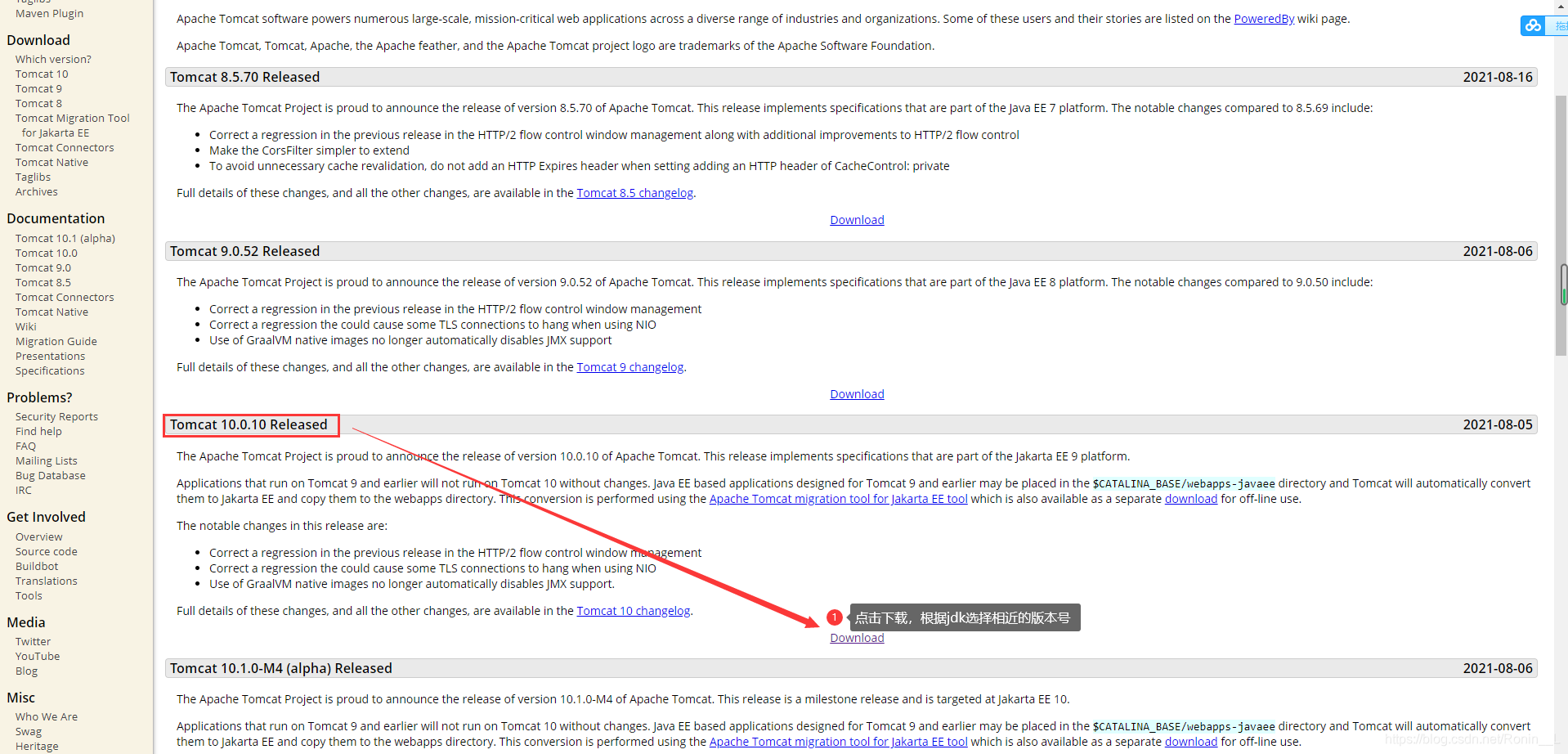Open the Taglibs download link
This screenshot has height=754, width=1568.
tap(33, 177)
